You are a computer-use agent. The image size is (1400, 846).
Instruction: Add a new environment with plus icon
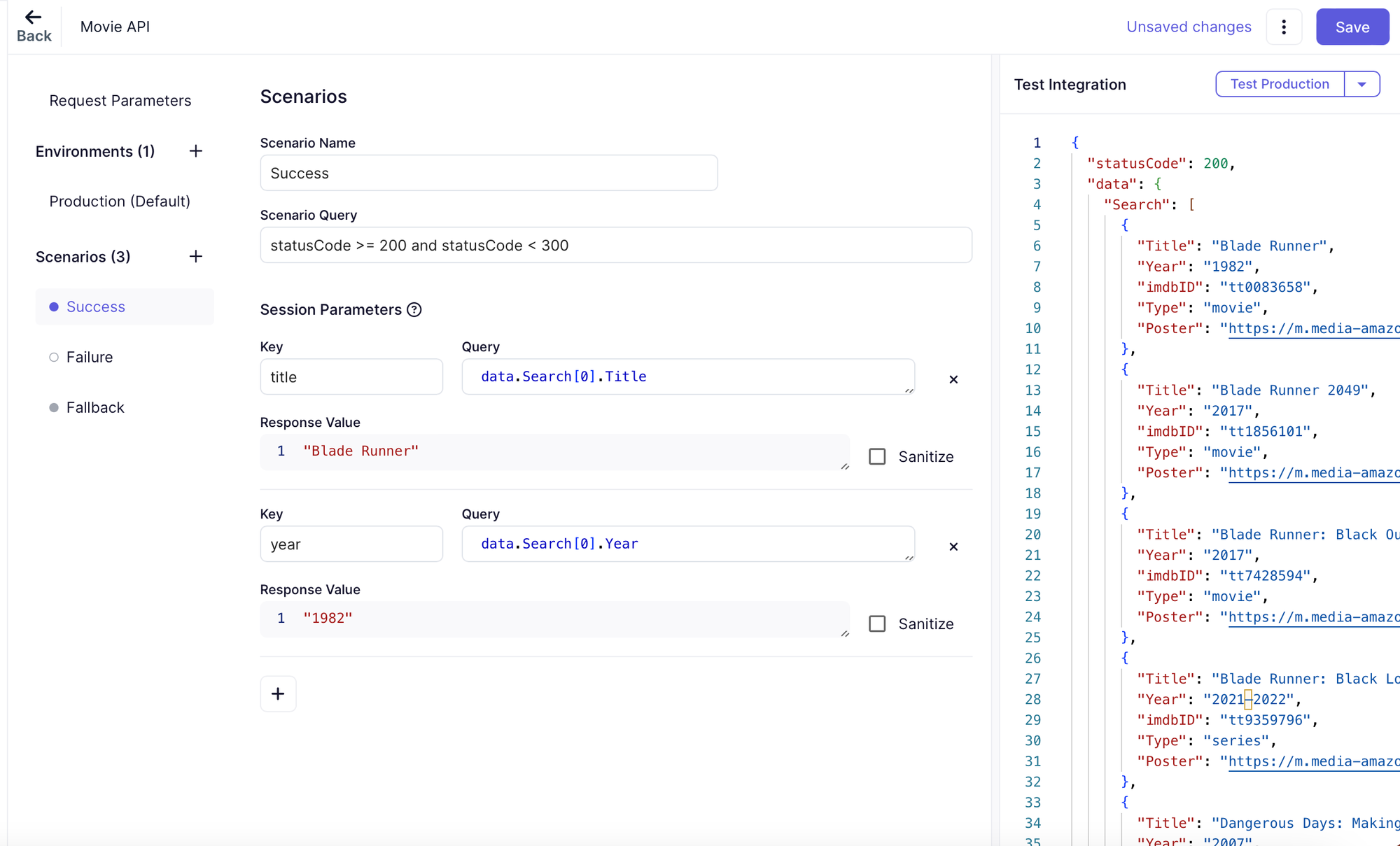tap(196, 151)
